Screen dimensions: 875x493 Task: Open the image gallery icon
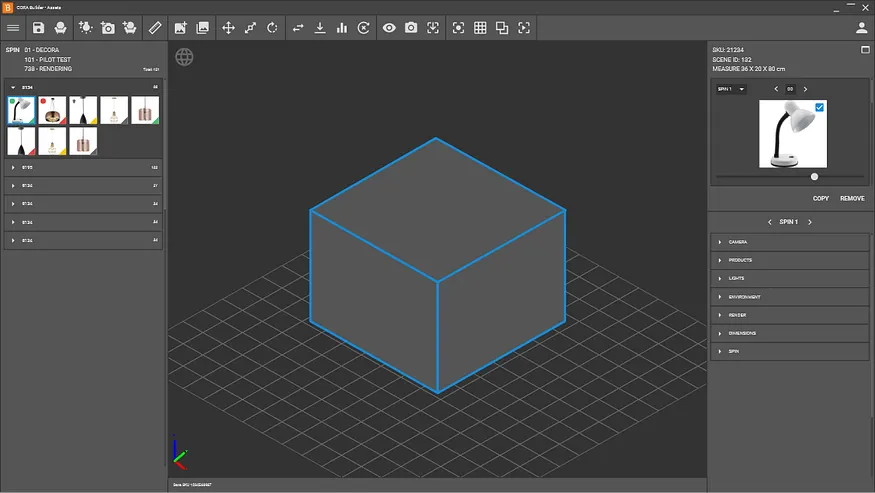[x=203, y=28]
